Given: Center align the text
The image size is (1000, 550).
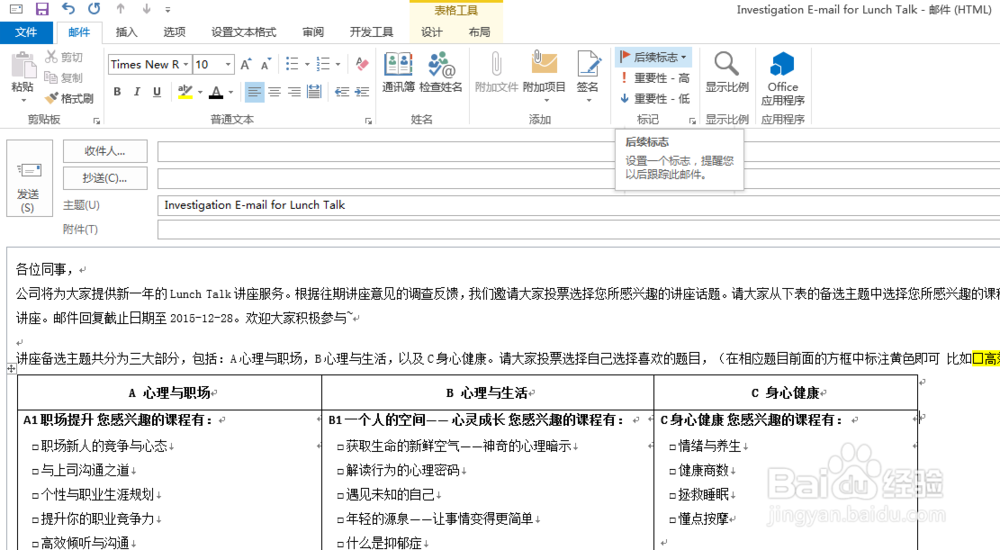Looking at the screenshot, I should [274, 92].
